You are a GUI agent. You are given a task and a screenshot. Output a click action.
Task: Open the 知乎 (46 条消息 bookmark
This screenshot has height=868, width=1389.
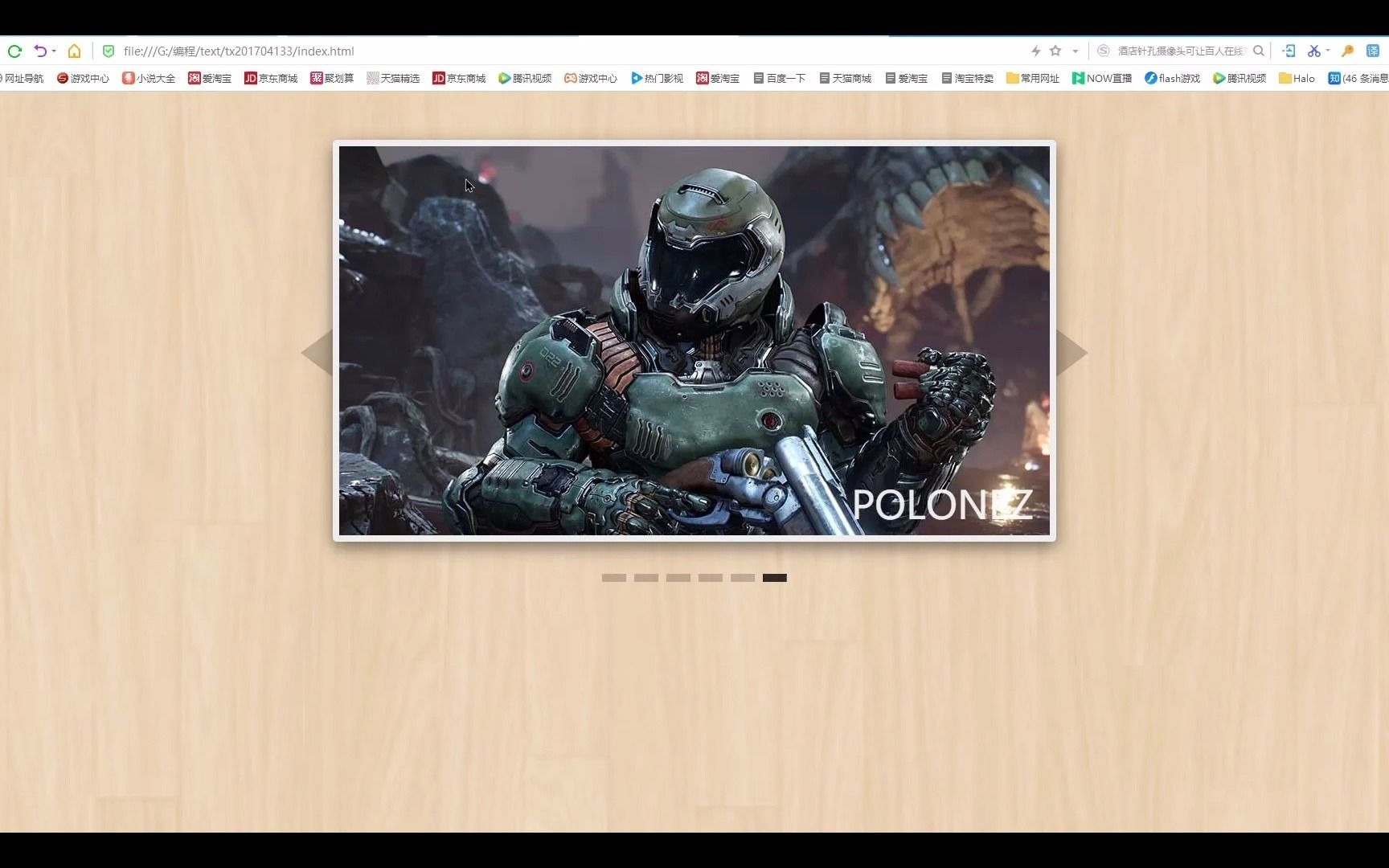click(1358, 79)
